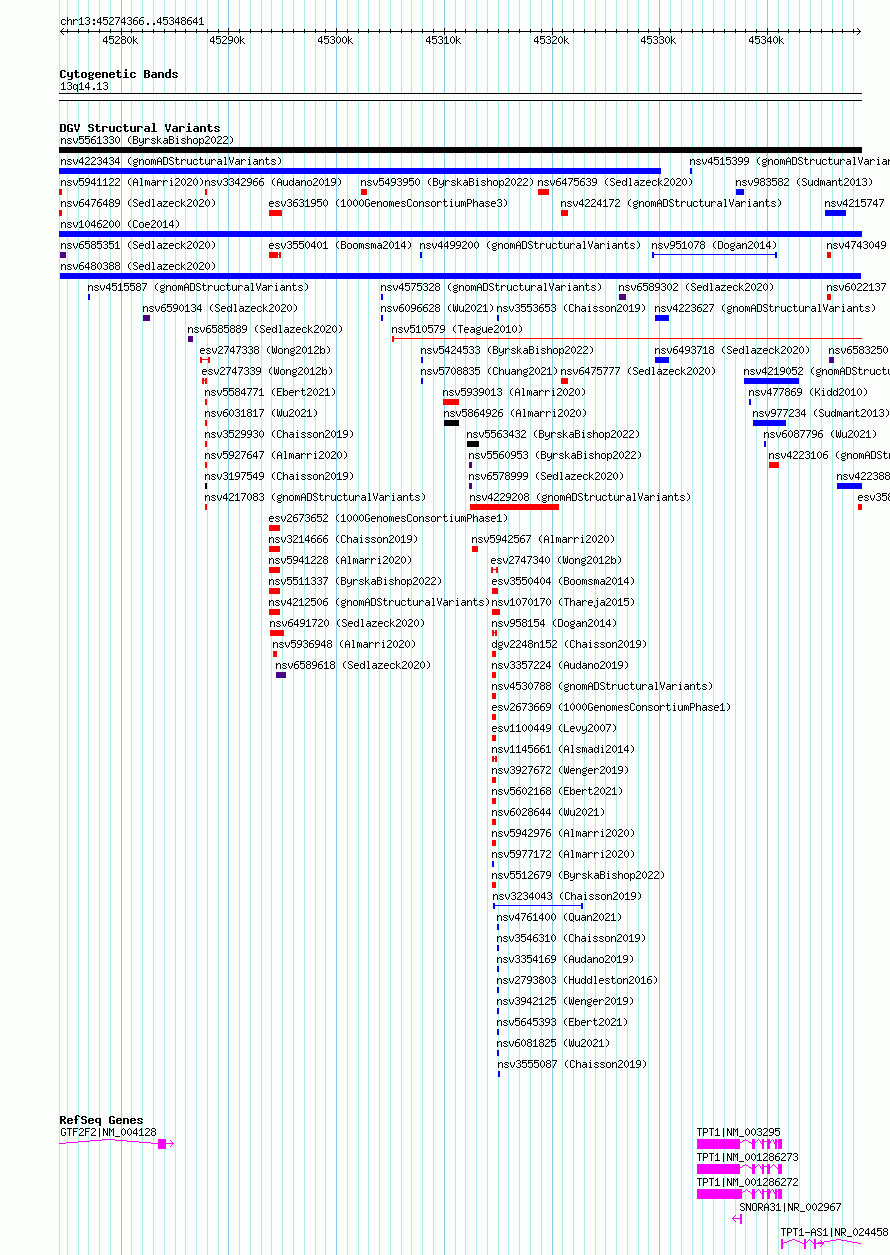
Task: Click nsv1145661 Alsmadi2014 label
Action: click(563, 749)
